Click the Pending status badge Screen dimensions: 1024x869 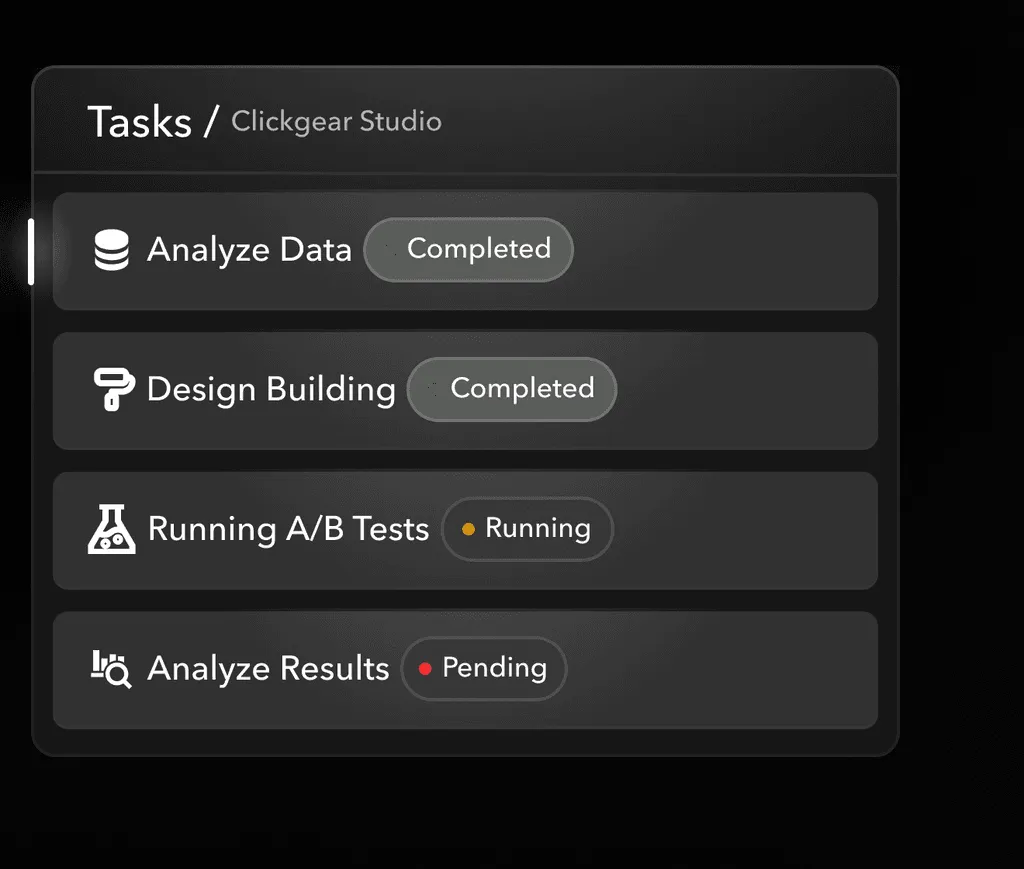[x=484, y=669]
